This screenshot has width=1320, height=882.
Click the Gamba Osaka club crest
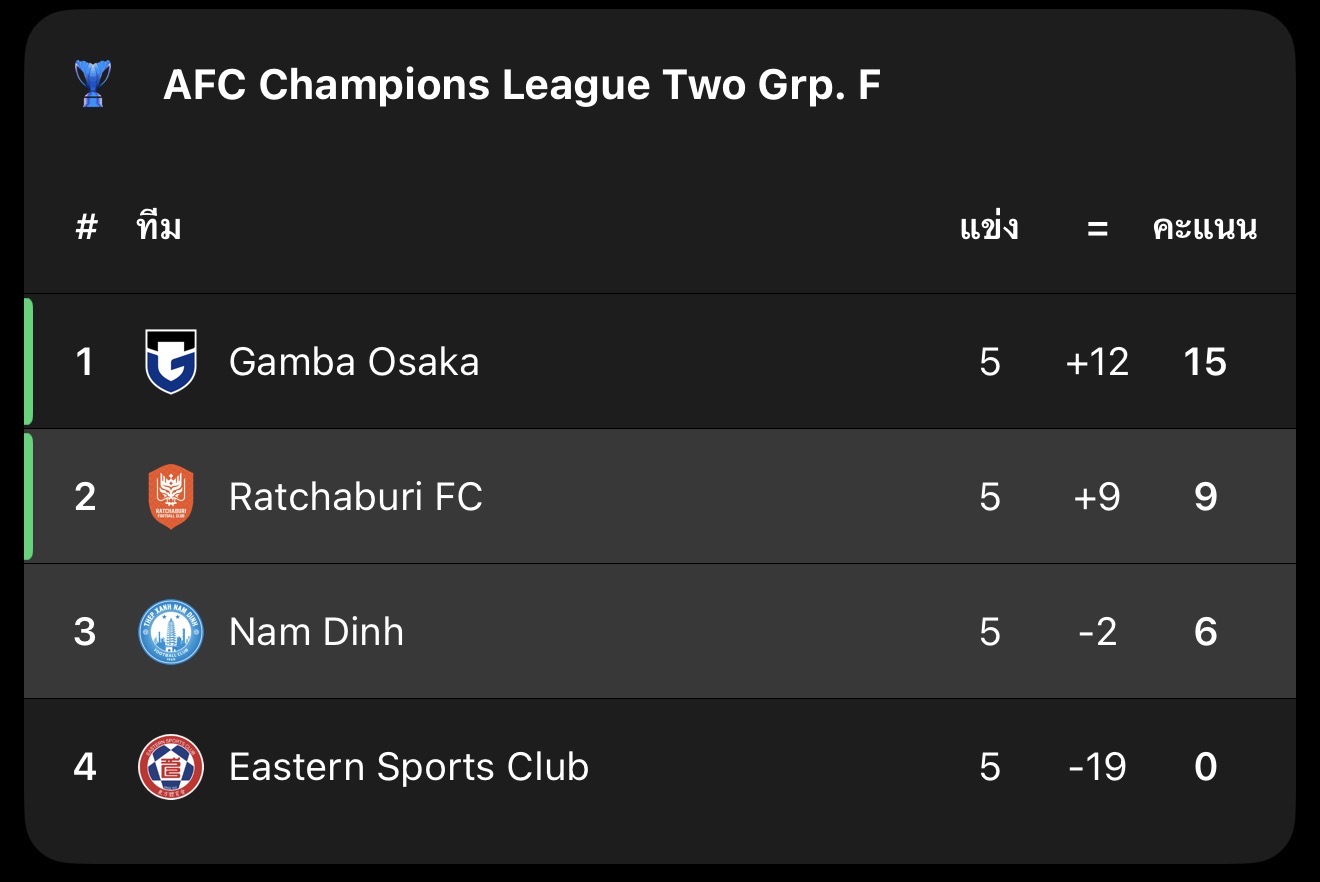click(171, 361)
